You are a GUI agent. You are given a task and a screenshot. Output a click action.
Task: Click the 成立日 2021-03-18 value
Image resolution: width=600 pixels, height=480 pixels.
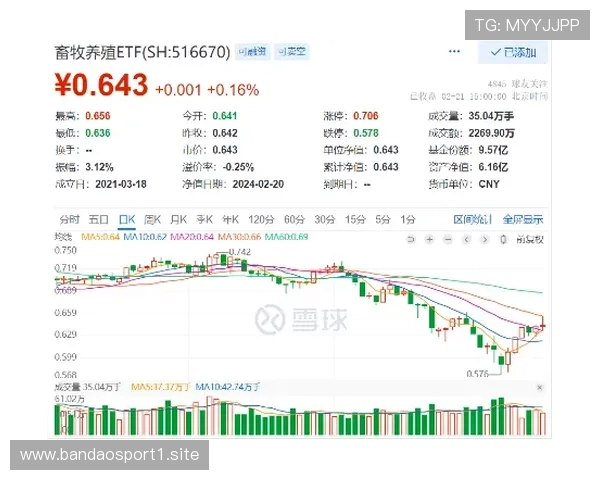tap(121, 184)
